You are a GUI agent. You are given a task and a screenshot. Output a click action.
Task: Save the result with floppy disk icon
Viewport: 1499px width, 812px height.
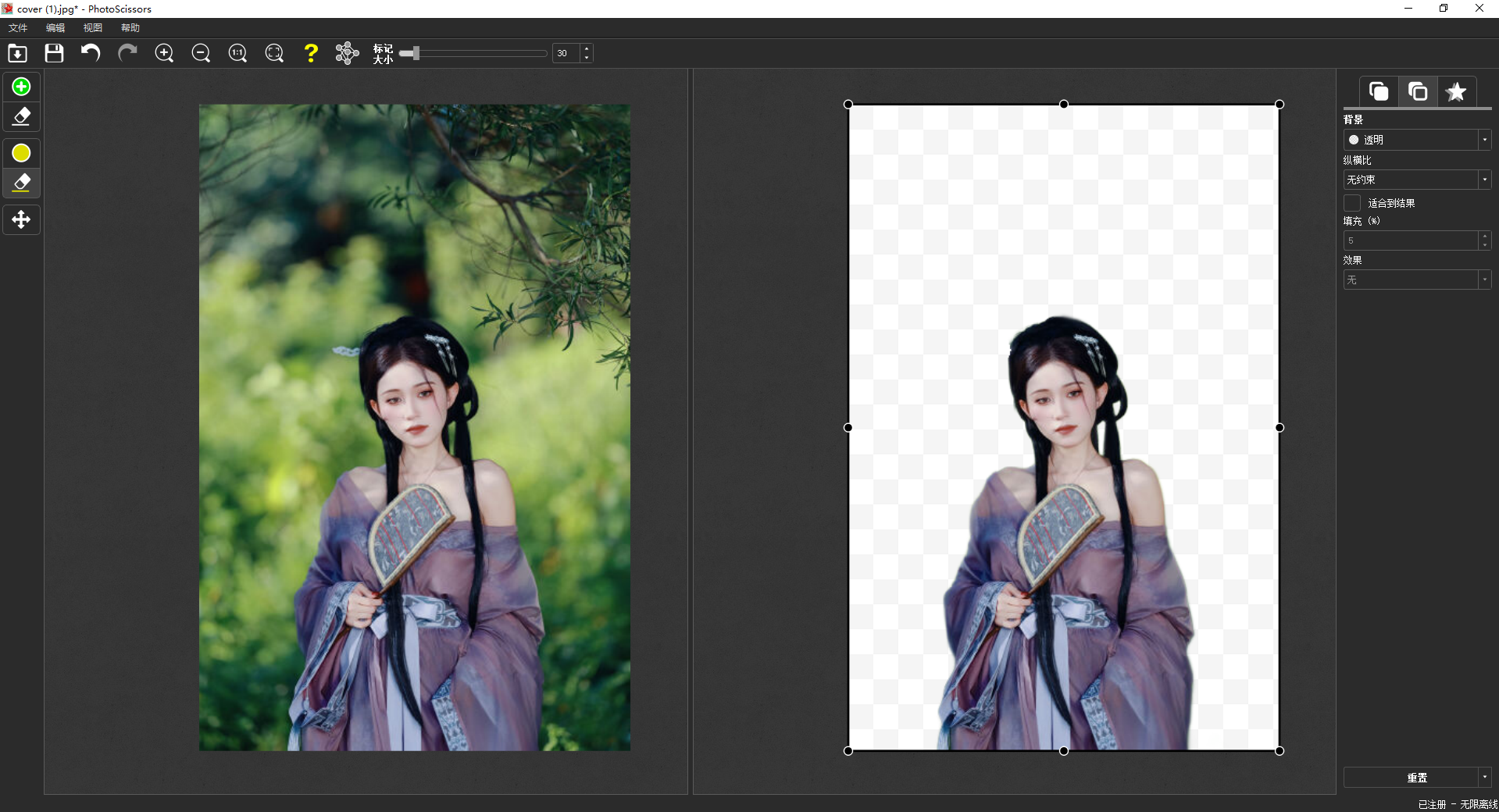(x=54, y=53)
